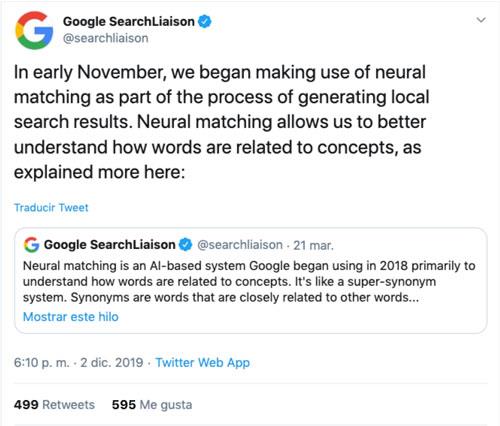This screenshot has height=426, width=500.
Task: Click Mostrar este hilo link
Action: coord(71,317)
